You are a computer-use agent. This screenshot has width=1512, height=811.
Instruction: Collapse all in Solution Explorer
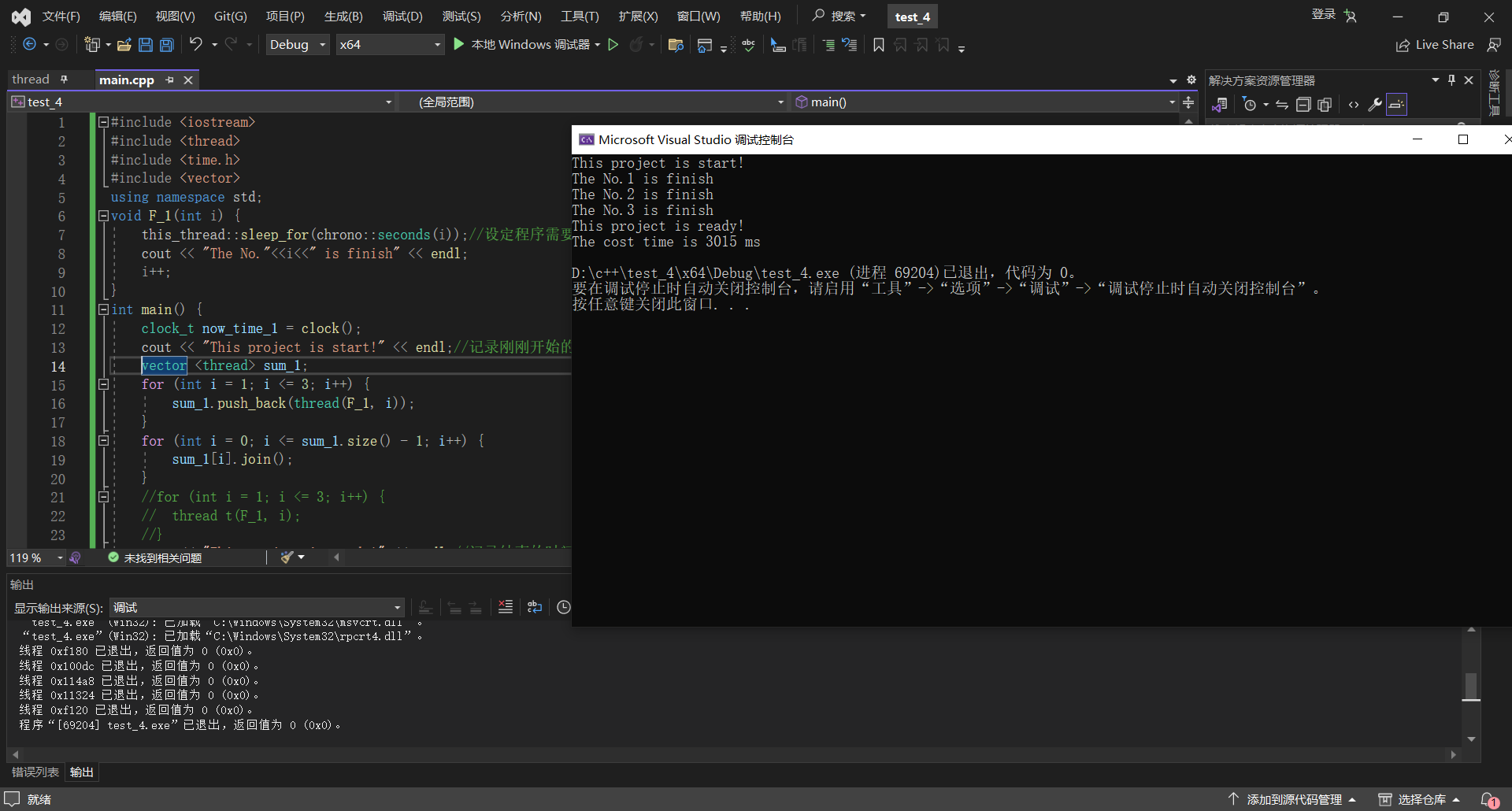[x=1303, y=104]
